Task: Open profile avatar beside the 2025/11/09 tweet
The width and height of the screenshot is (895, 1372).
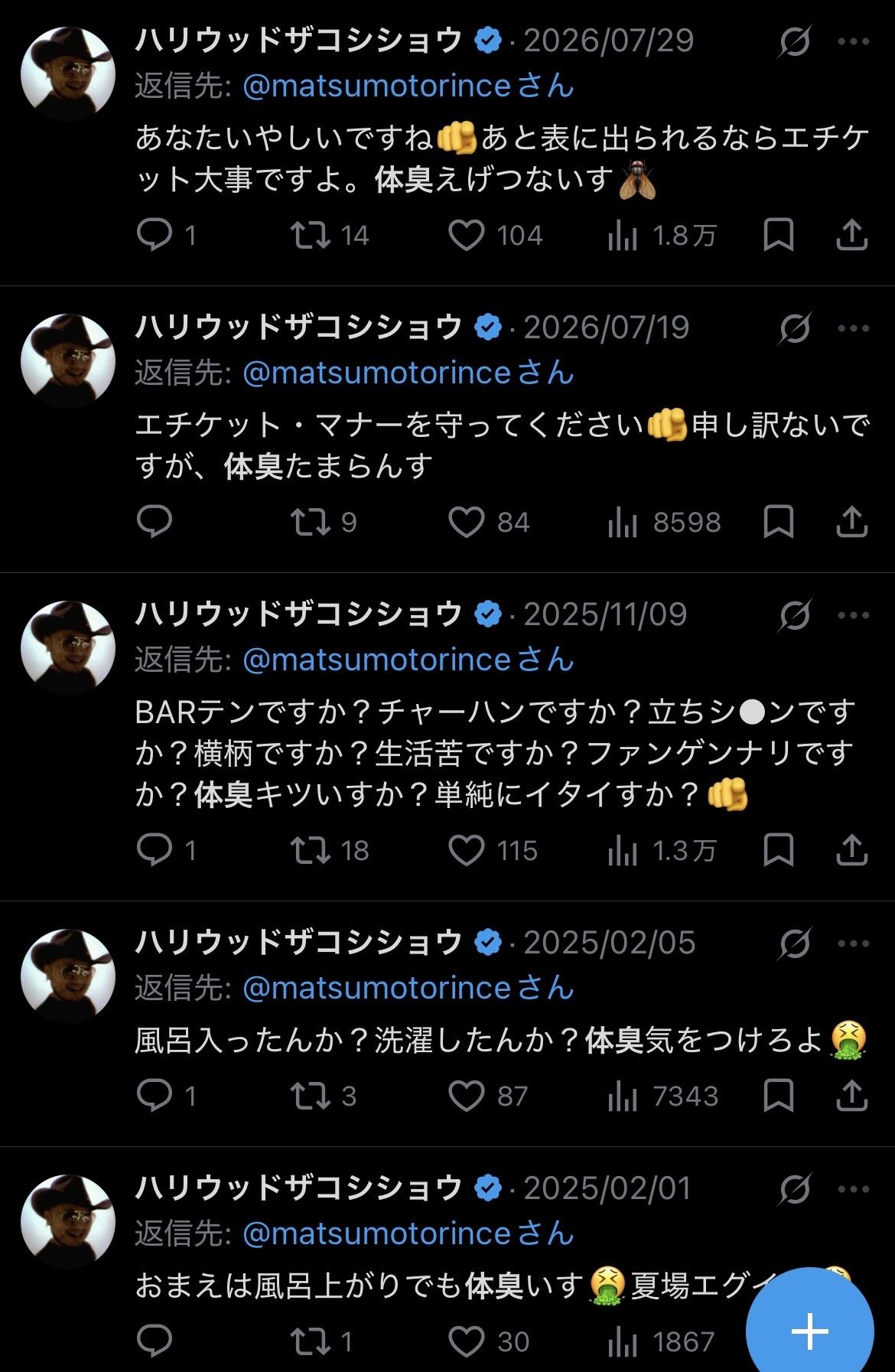Action: tap(68, 647)
